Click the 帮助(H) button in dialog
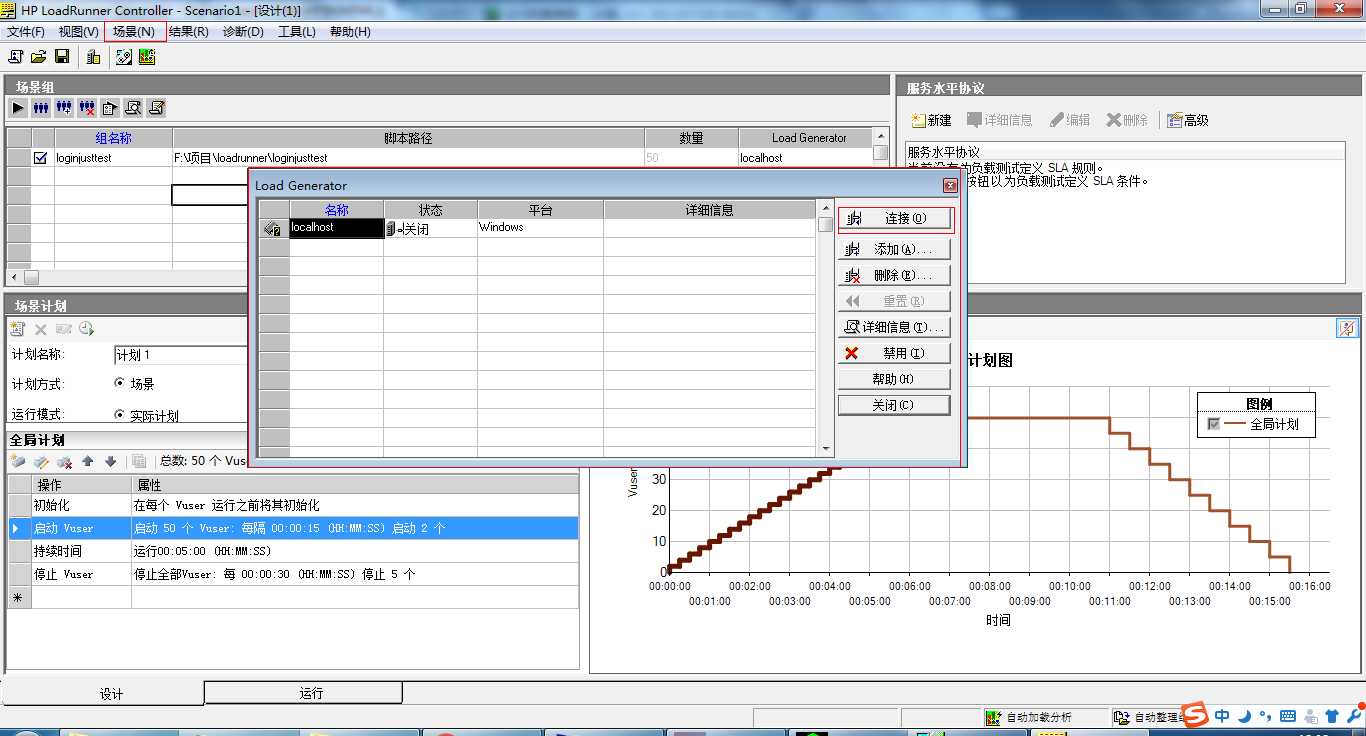The height and width of the screenshot is (736, 1366). 894,379
